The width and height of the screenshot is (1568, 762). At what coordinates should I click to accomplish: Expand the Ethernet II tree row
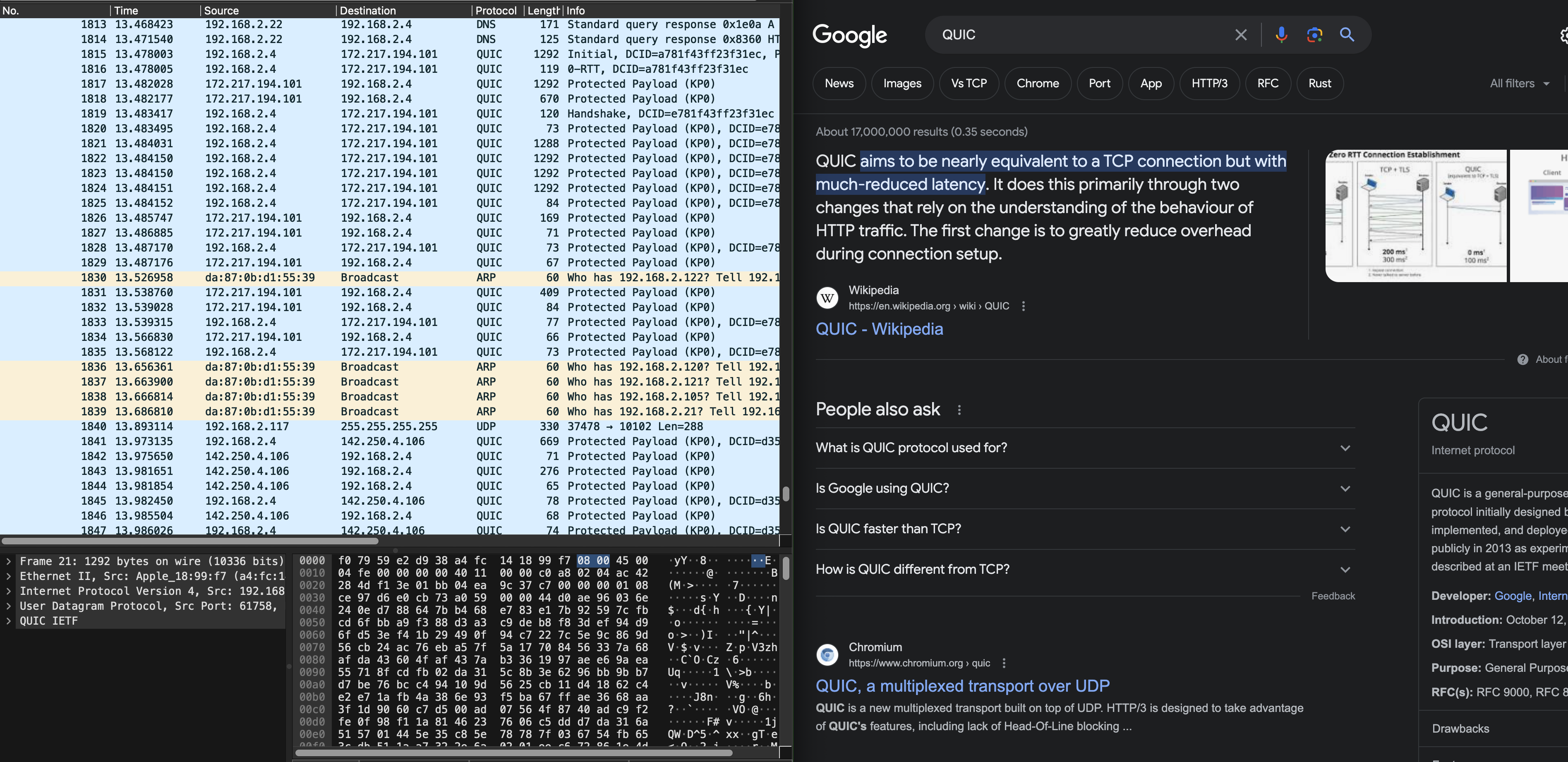(9, 576)
